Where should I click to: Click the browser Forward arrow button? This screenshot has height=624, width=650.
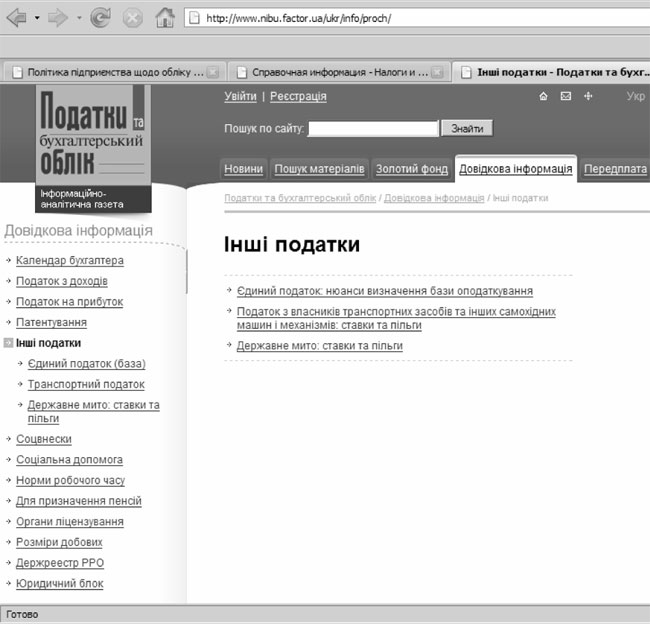tap(59, 18)
